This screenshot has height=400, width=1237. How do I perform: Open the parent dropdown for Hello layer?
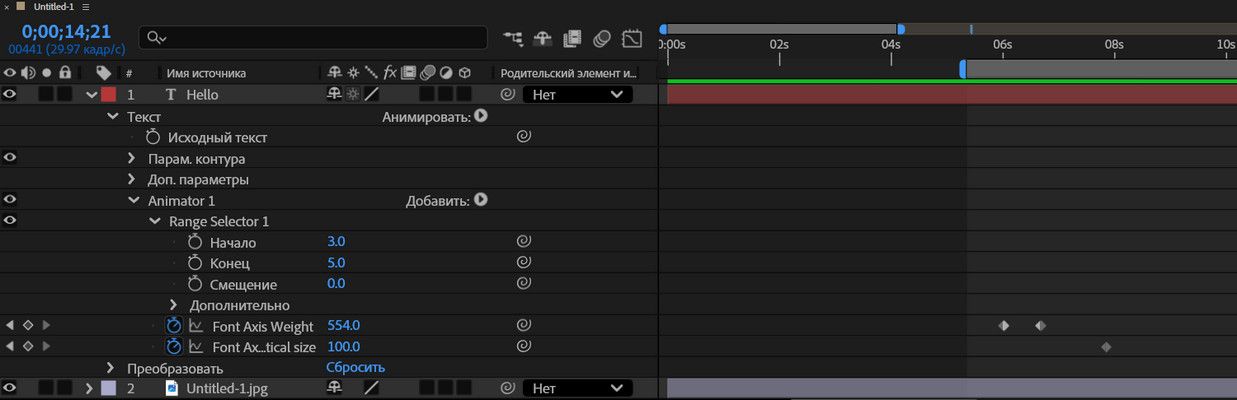point(577,95)
